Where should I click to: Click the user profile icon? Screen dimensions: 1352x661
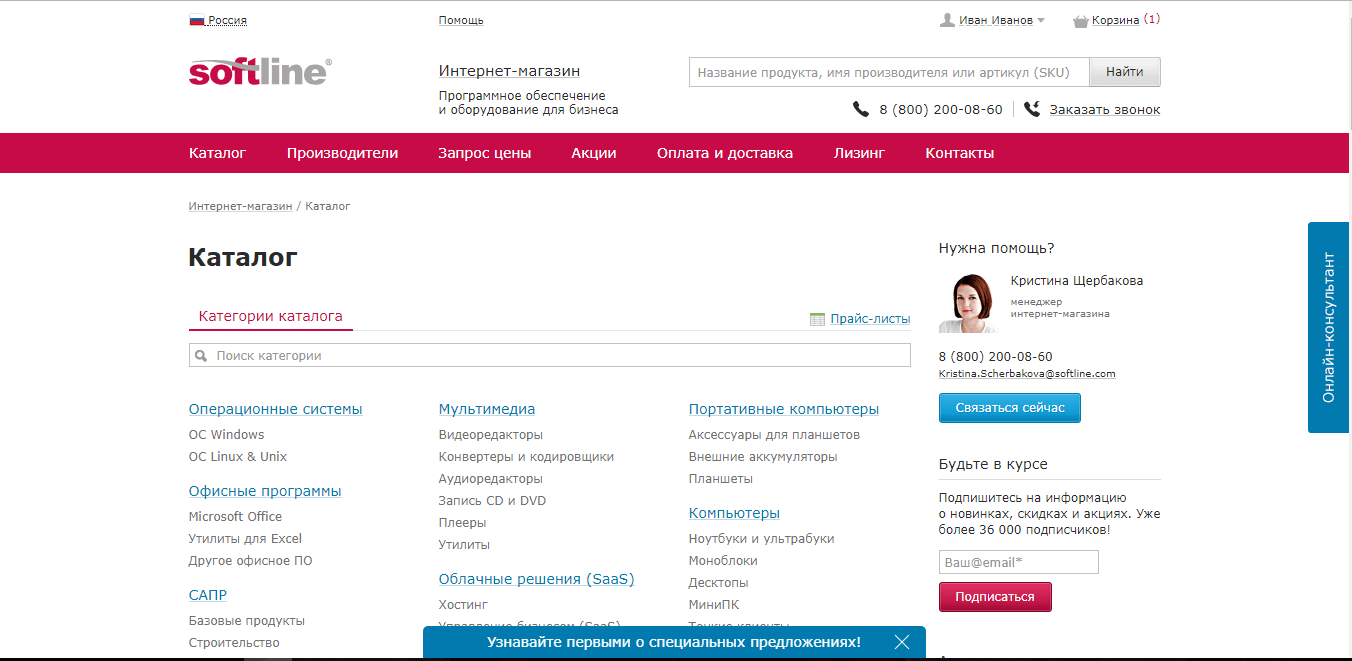947,20
